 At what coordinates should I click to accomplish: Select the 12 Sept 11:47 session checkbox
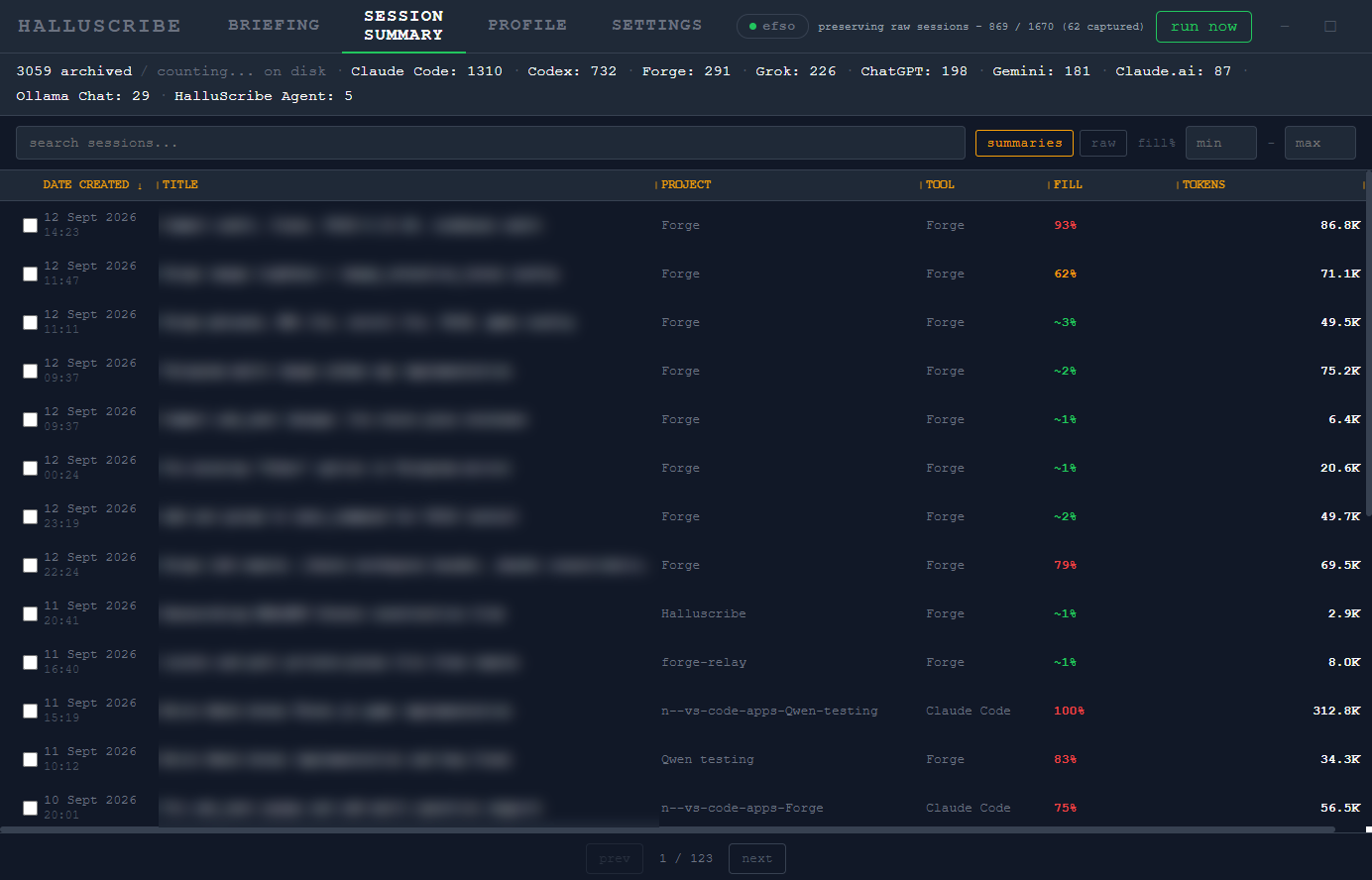pyautogui.click(x=30, y=274)
